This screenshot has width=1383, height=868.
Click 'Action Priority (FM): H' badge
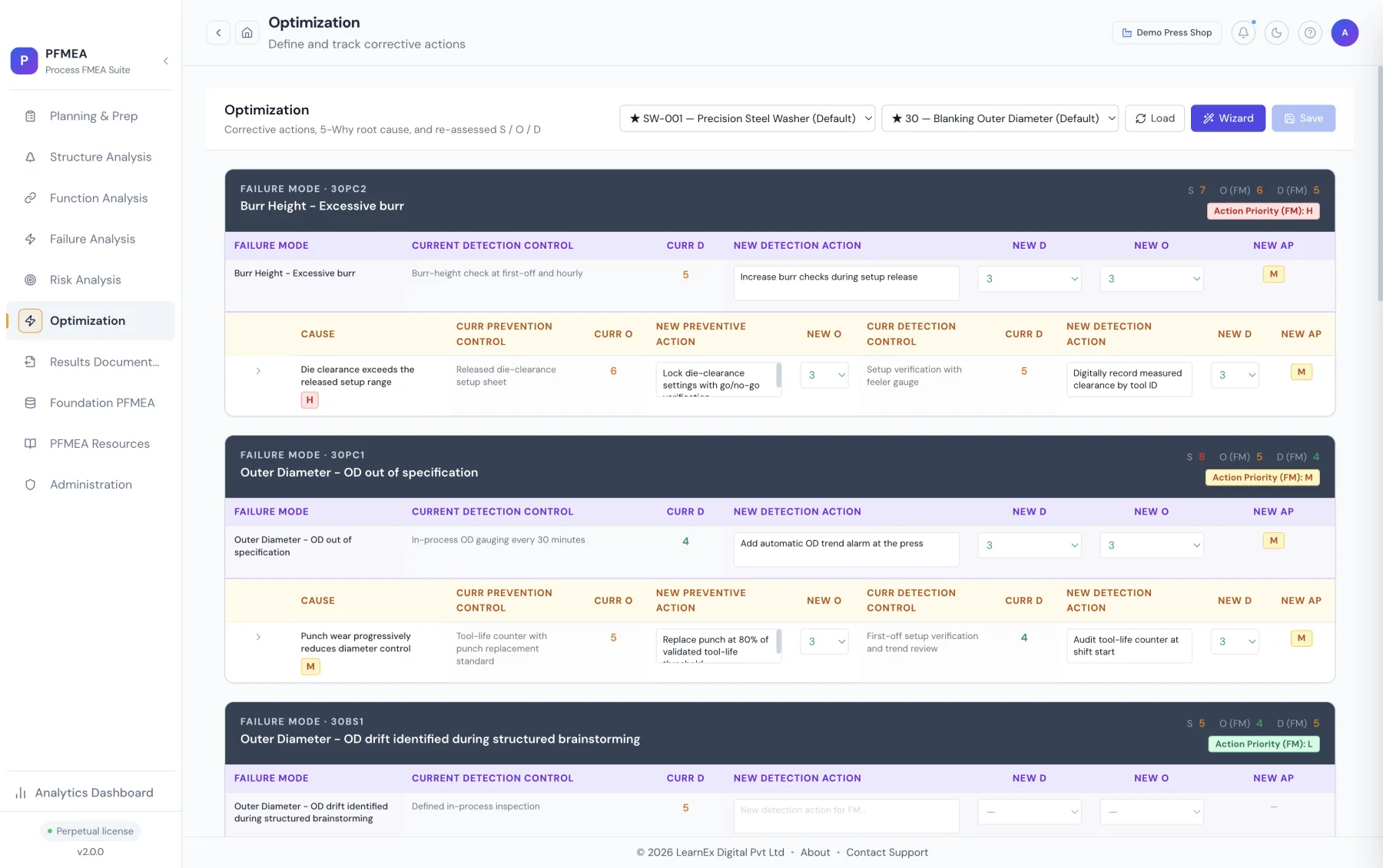click(1263, 210)
